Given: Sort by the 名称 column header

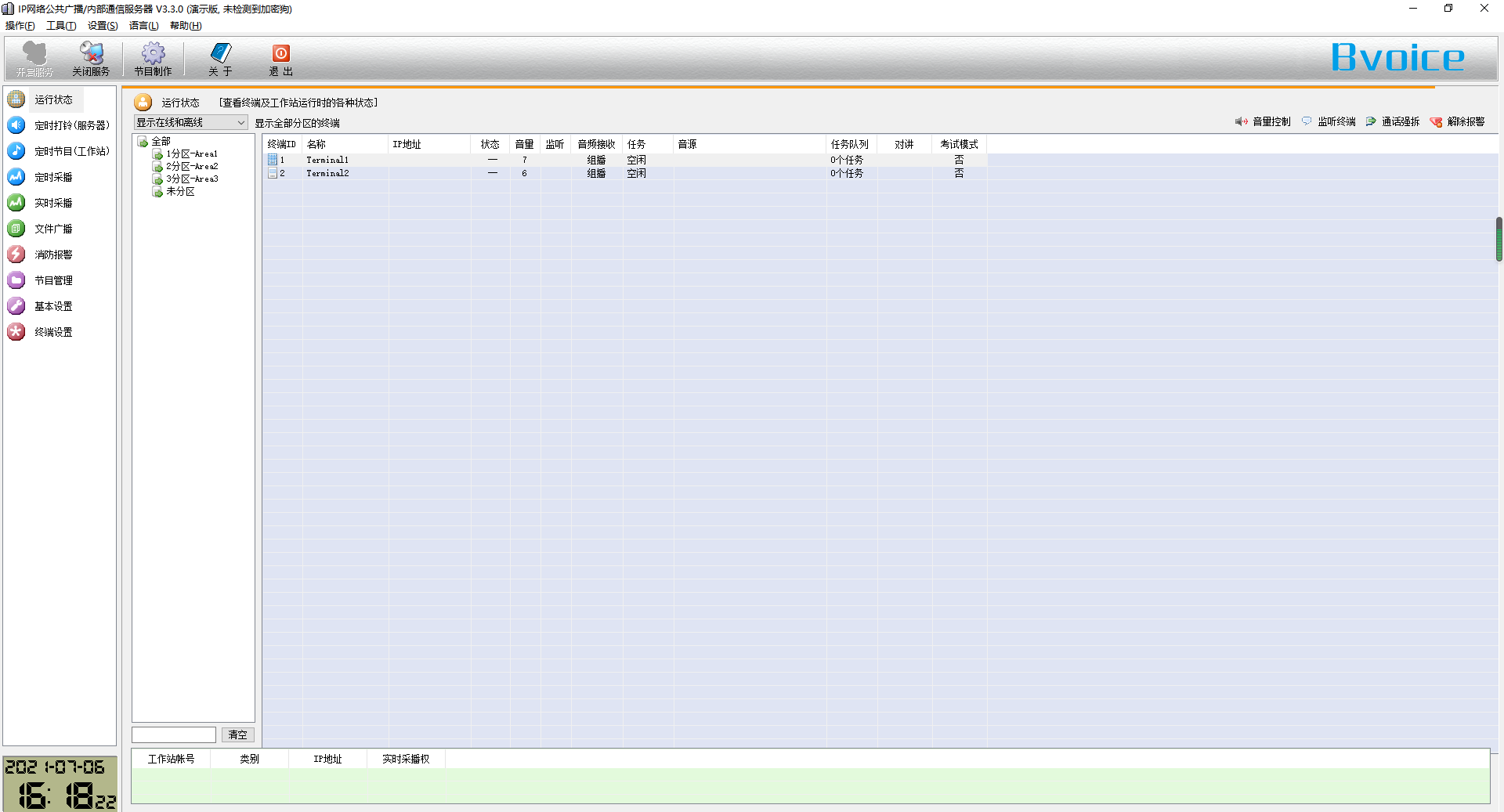Looking at the screenshot, I should pyautogui.click(x=345, y=144).
